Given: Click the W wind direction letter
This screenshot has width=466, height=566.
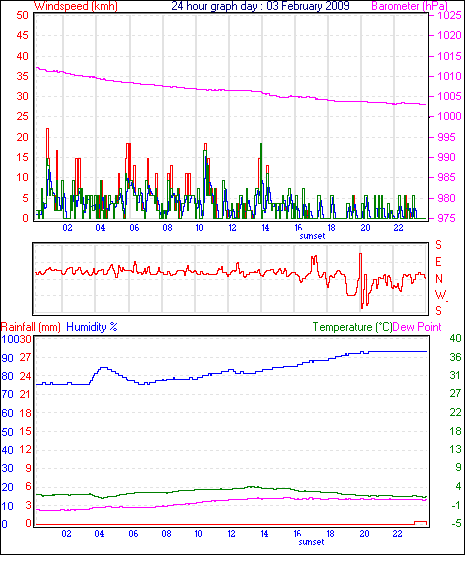Looking at the screenshot, I should [x=440, y=295].
